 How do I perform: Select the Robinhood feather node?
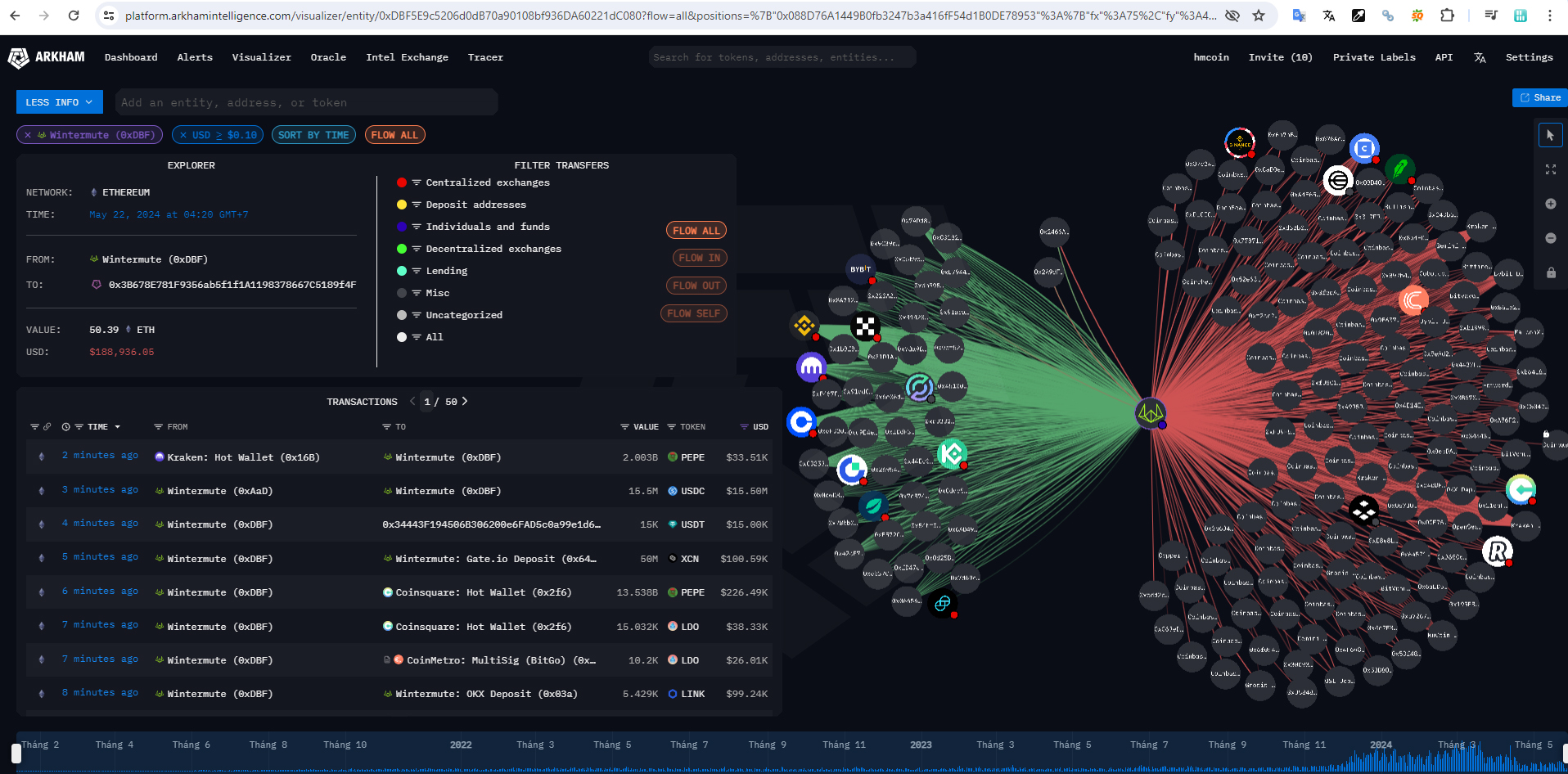click(x=1400, y=169)
